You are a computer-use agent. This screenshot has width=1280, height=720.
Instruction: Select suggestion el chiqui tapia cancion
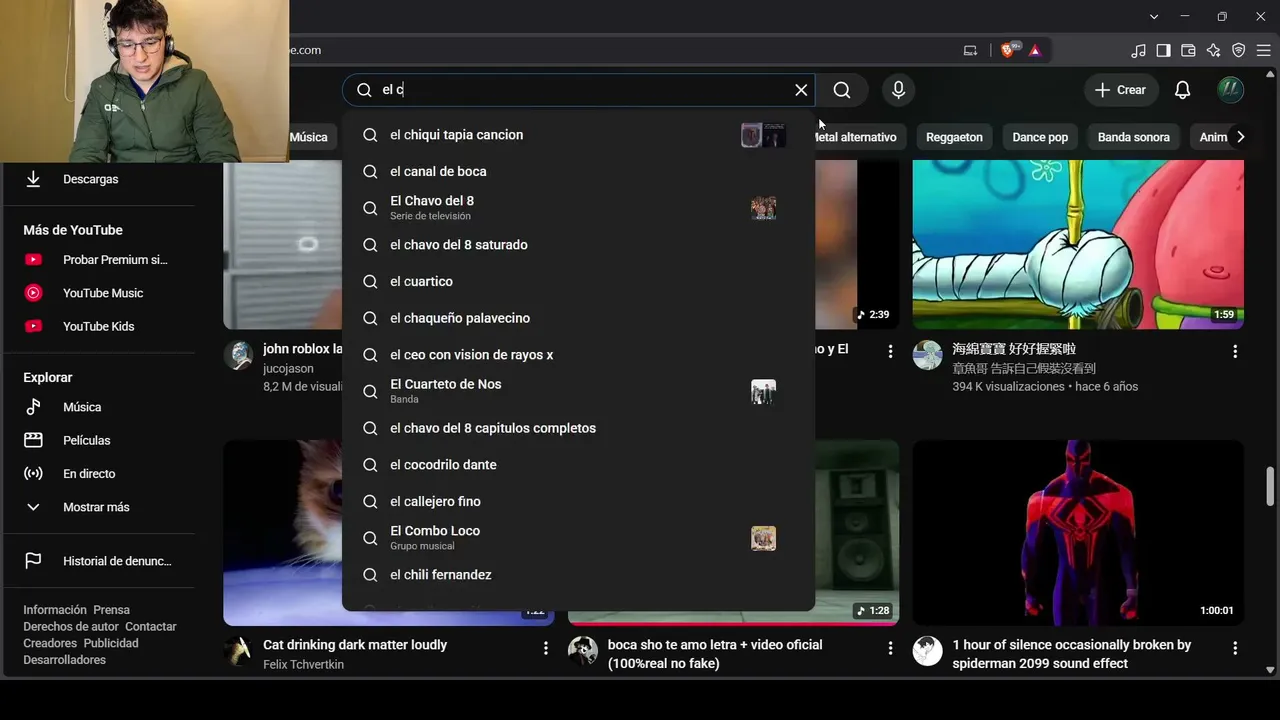(x=578, y=135)
